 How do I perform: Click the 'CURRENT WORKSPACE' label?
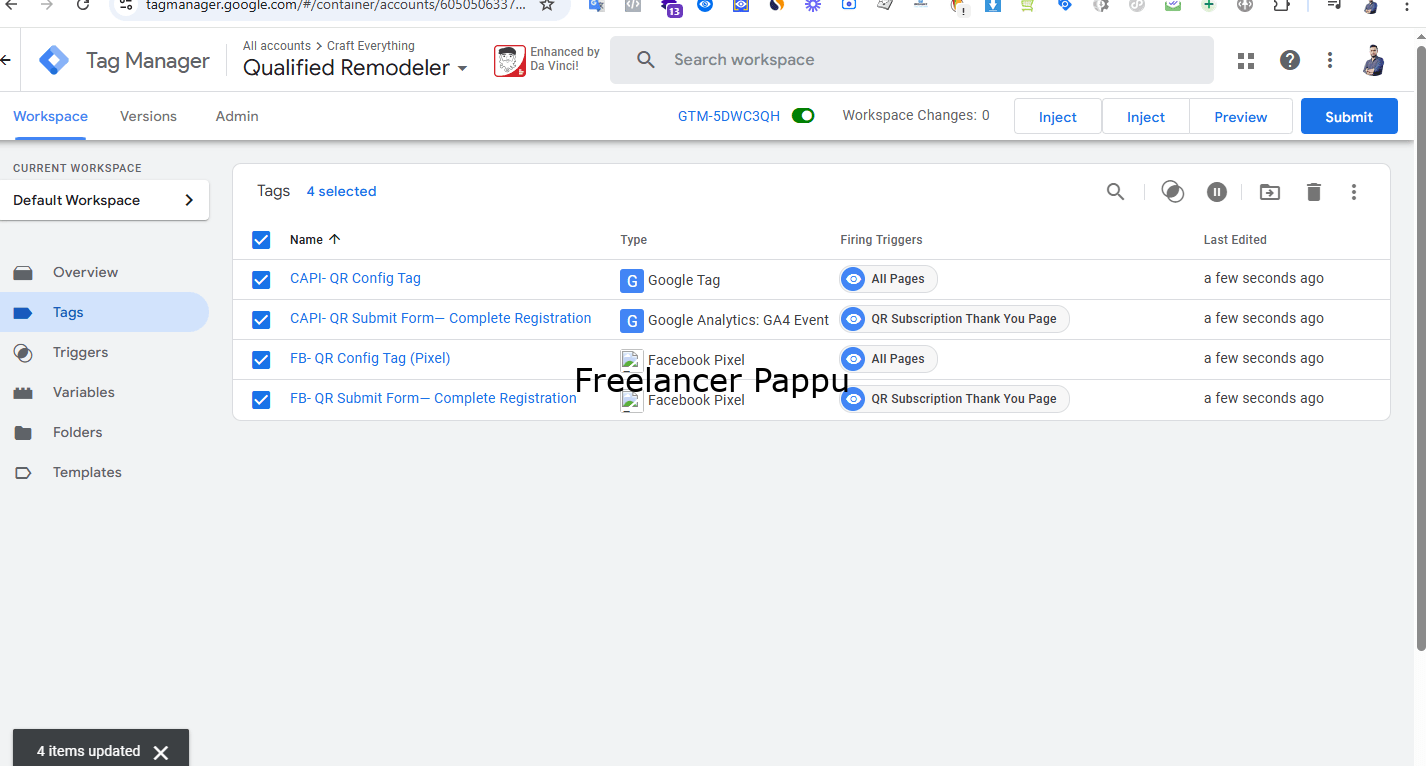pyautogui.click(x=77, y=168)
